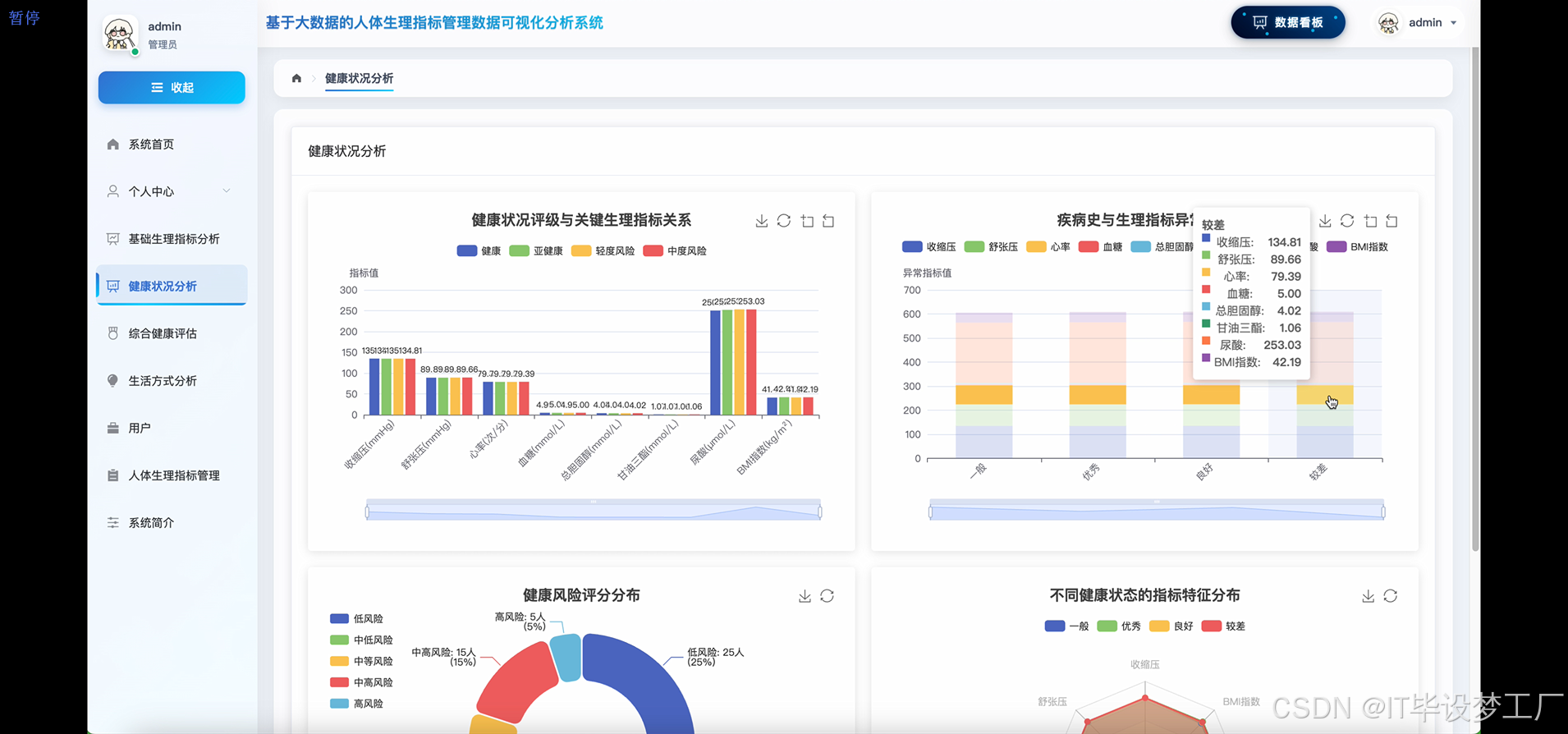The height and width of the screenshot is (734, 1568).
Task: Click the 个人中心 person icon
Action: pyautogui.click(x=113, y=191)
